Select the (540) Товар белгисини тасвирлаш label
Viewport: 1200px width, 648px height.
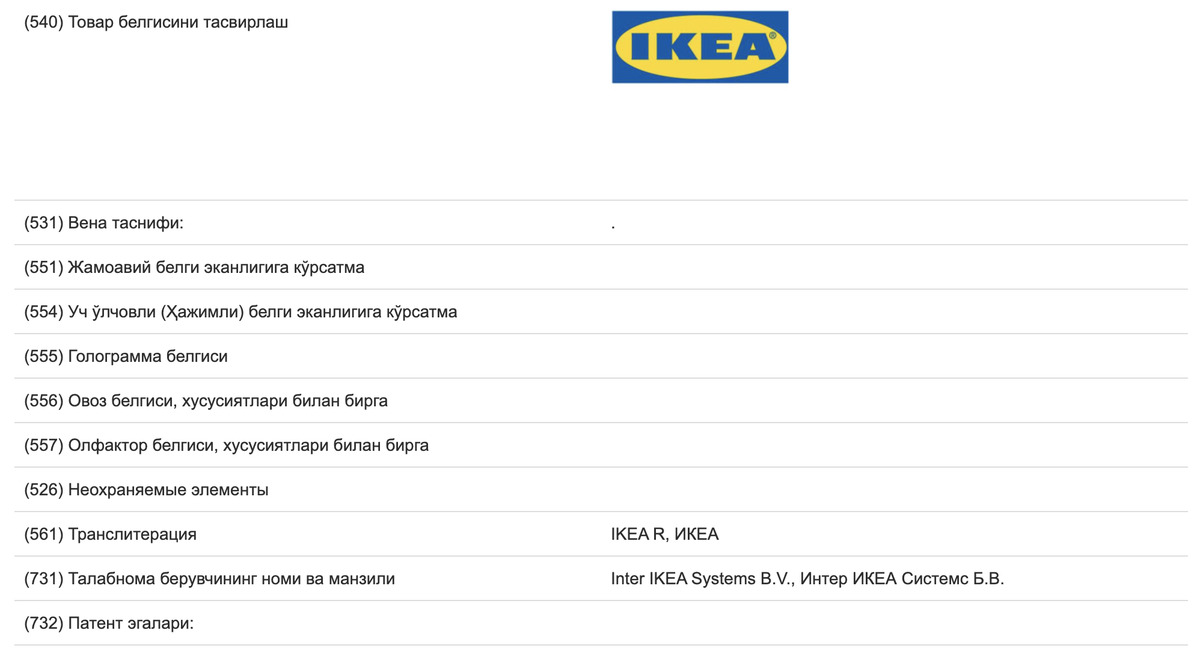(156, 22)
